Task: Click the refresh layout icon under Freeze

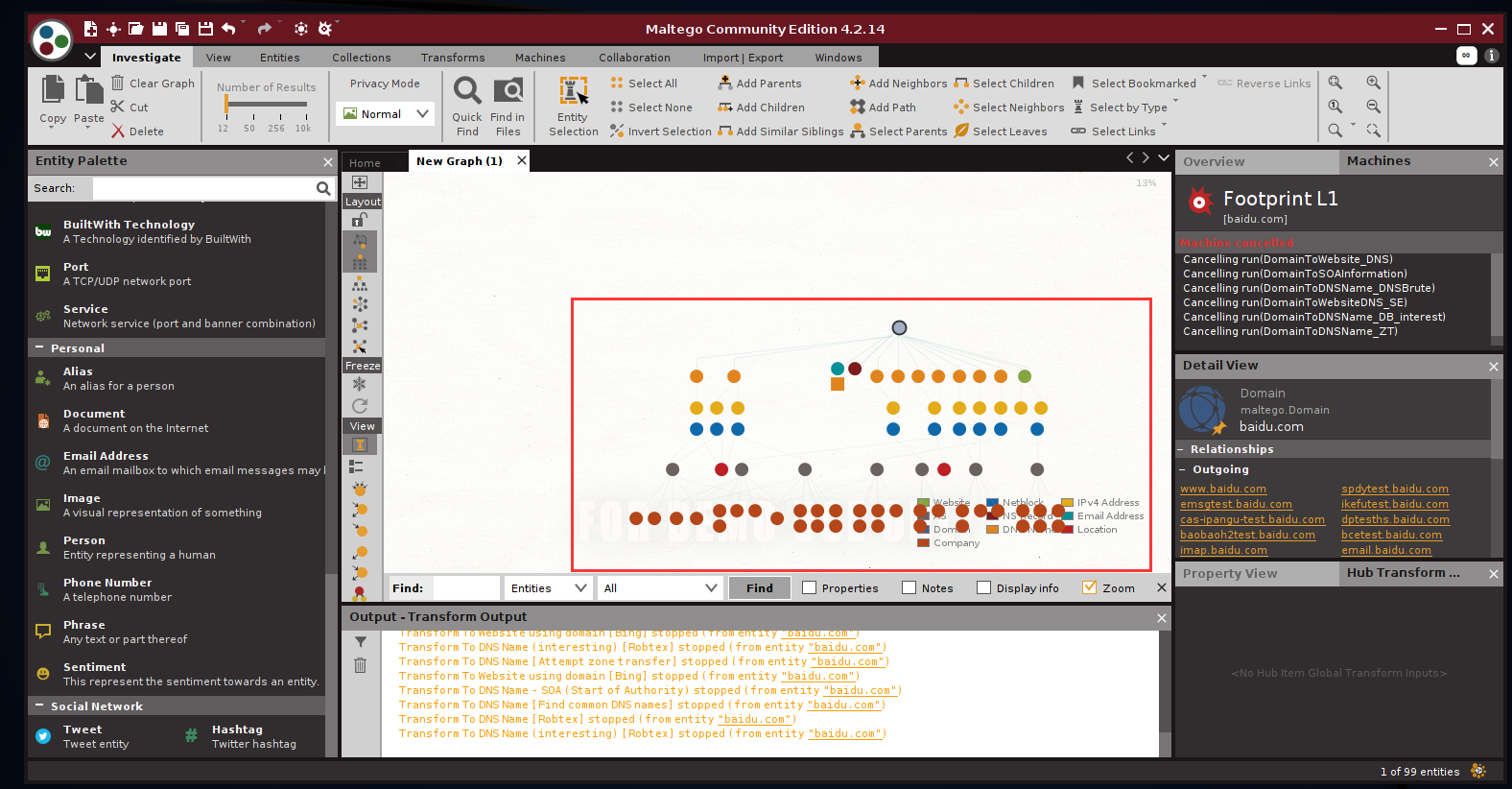Action: pos(360,406)
